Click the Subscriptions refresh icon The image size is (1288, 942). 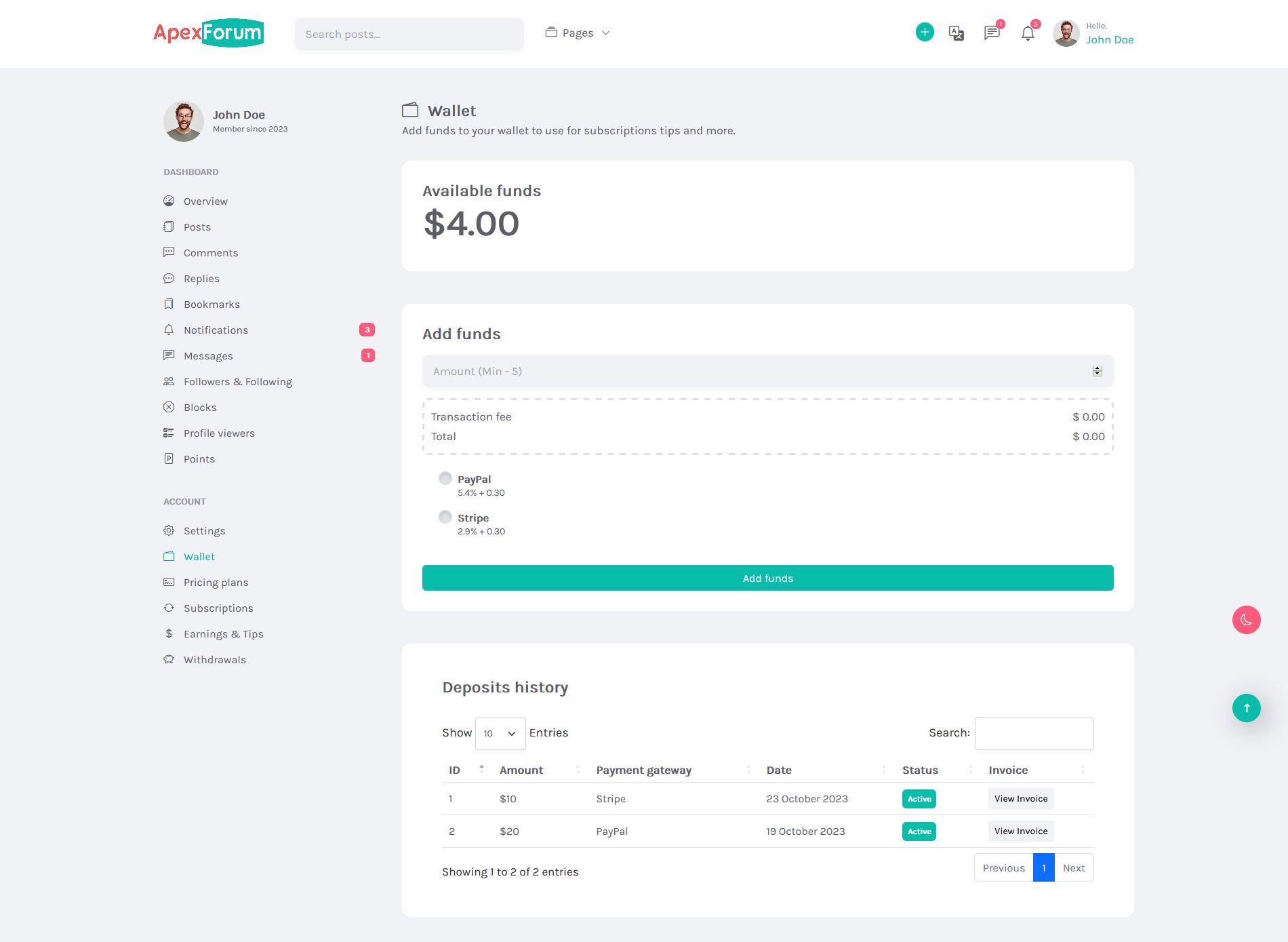[169, 608]
